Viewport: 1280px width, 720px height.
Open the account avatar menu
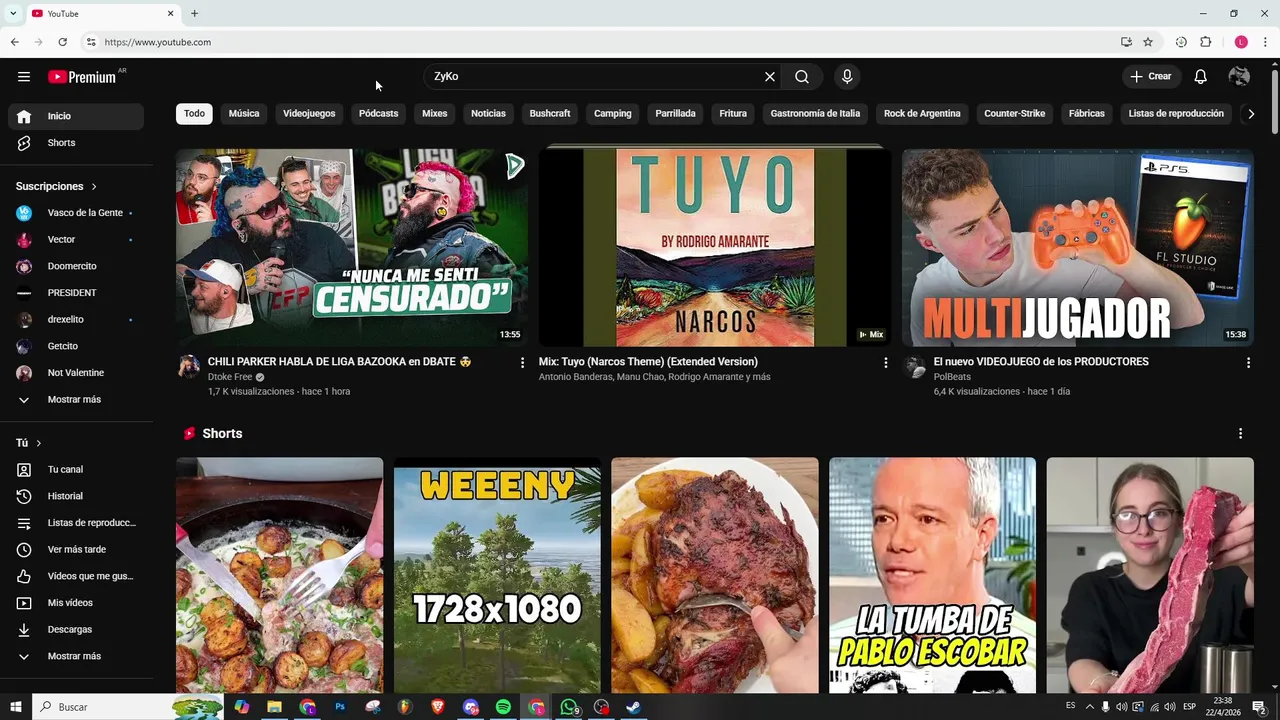[1239, 77]
